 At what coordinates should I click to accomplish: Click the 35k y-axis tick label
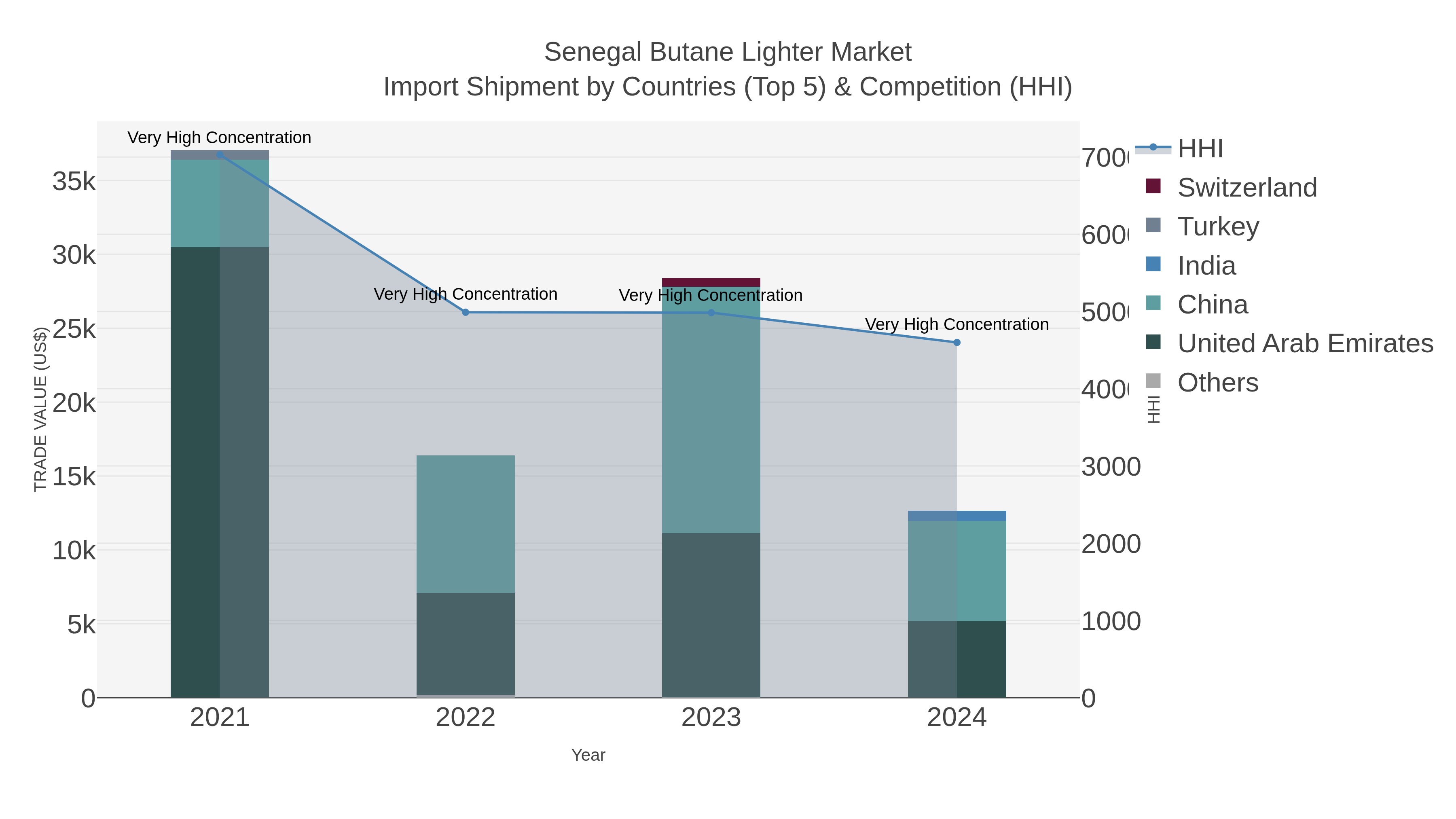74,182
